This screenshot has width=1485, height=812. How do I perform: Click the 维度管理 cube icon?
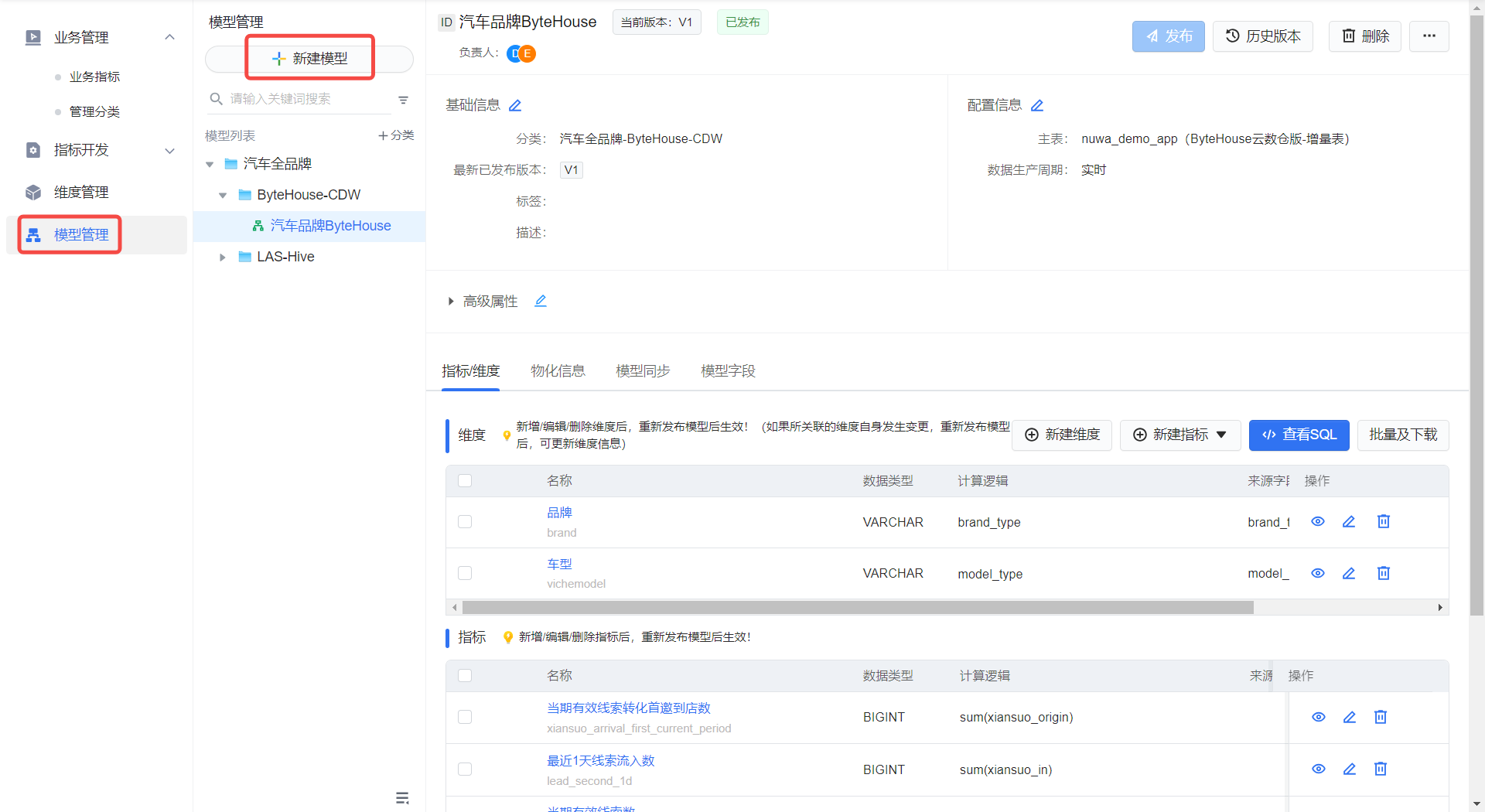point(33,193)
